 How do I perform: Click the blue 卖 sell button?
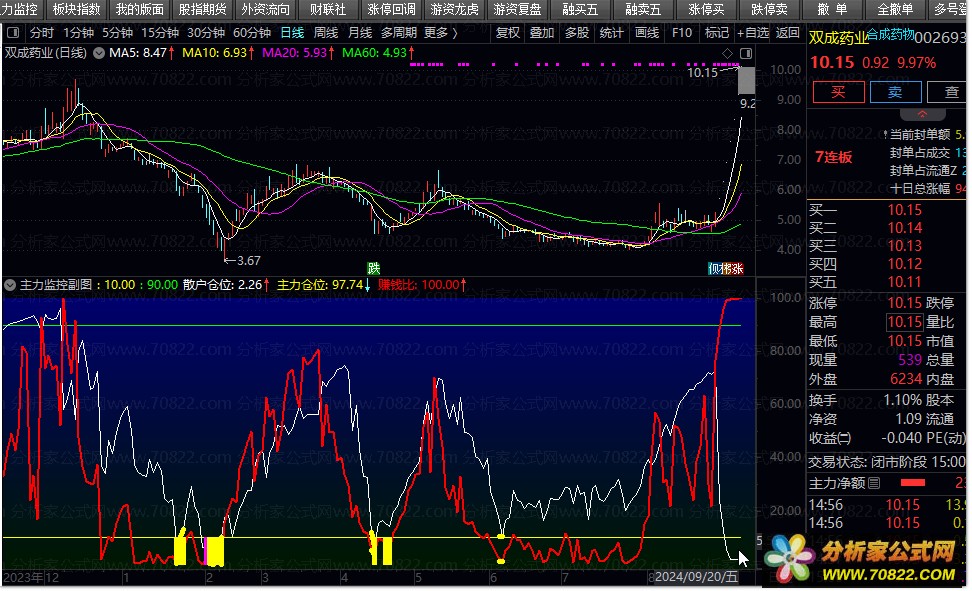click(x=895, y=92)
